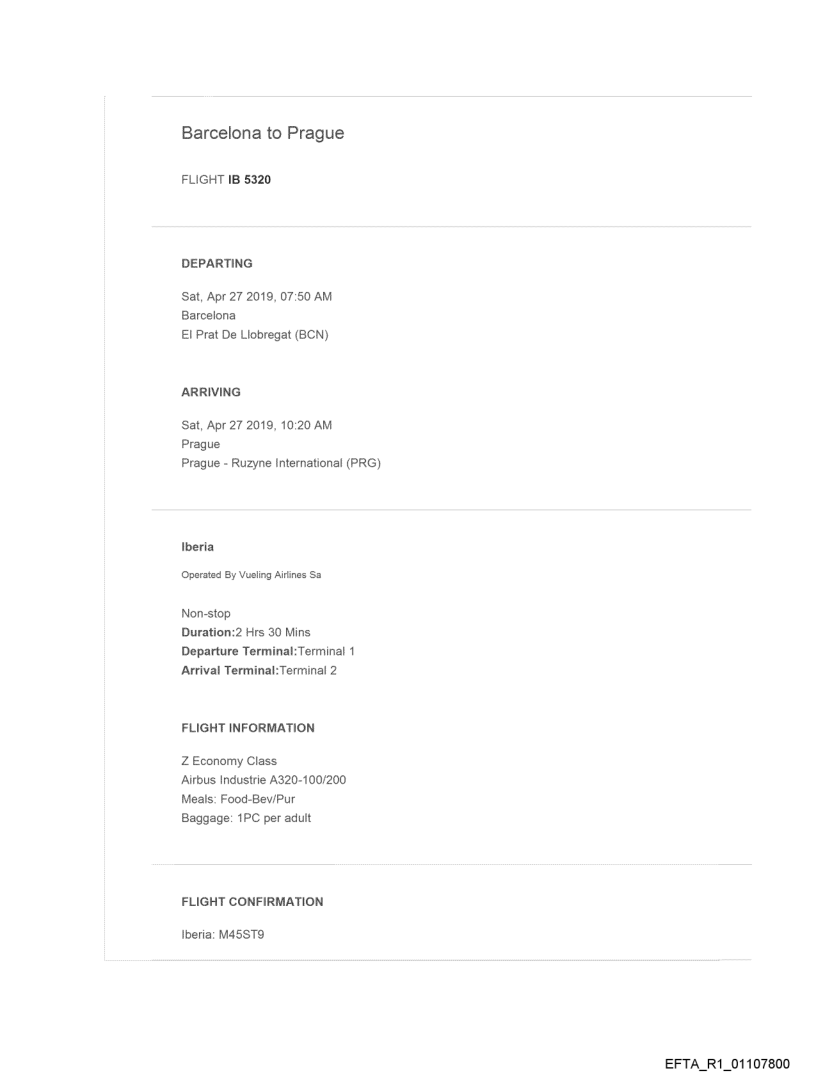Image resolution: width=816 pixels, height=1073 pixels.
Task: Click the "Barcelona to Prague" heading
Action: click(x=262, y=133)
